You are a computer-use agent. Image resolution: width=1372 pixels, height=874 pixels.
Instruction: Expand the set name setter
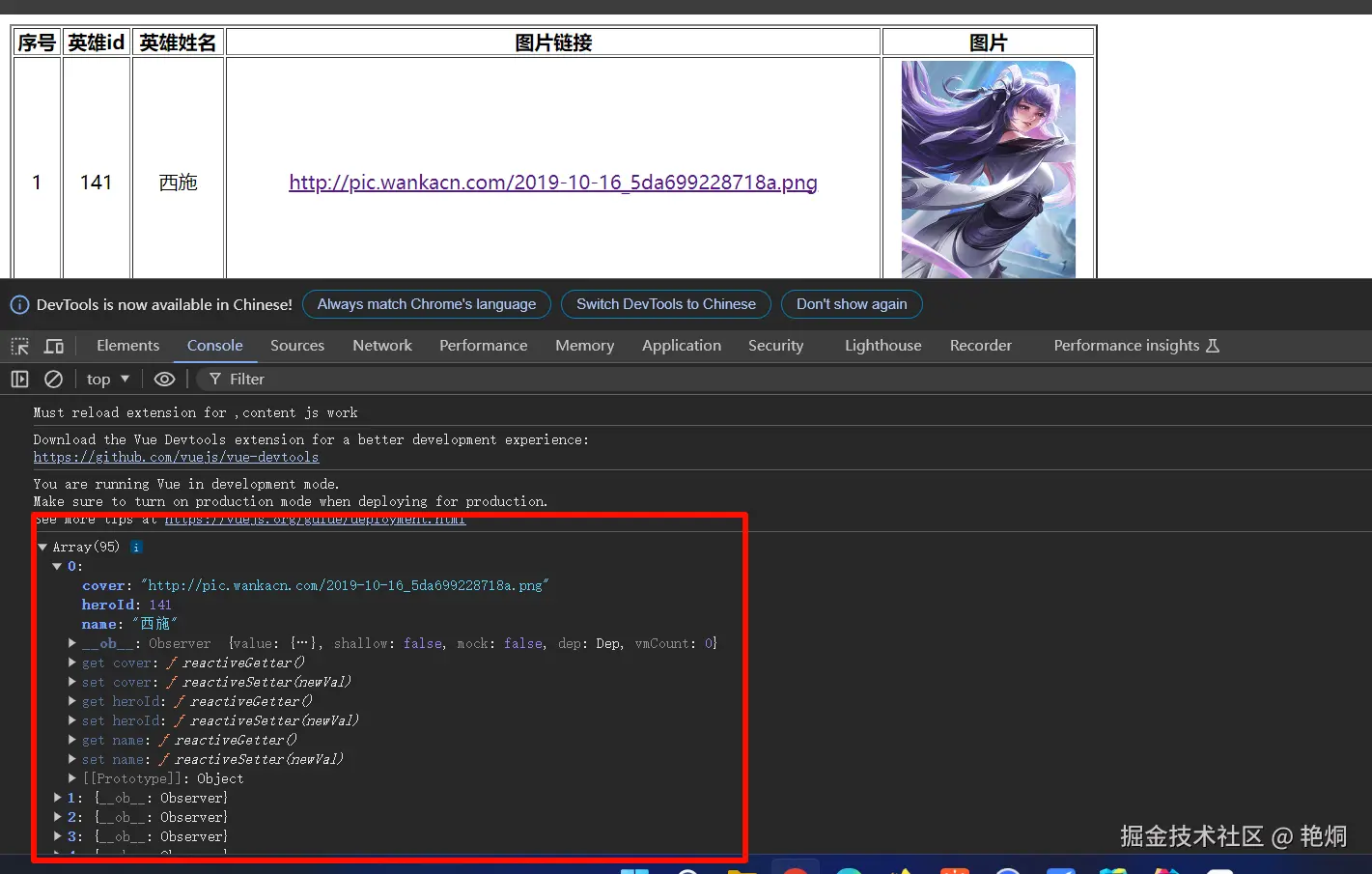[x=72, y=759]
